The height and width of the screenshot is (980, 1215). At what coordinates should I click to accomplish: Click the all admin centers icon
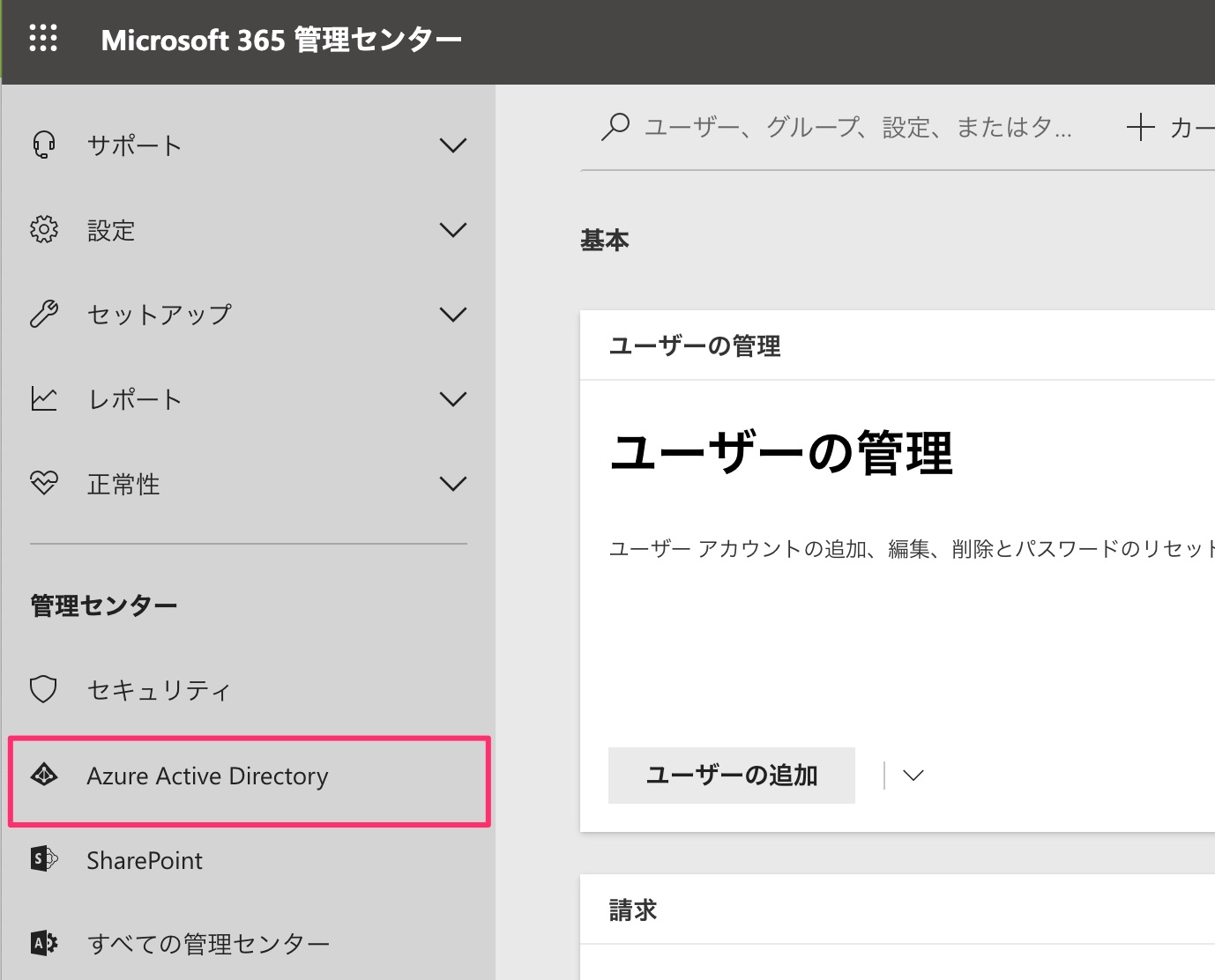44,943
